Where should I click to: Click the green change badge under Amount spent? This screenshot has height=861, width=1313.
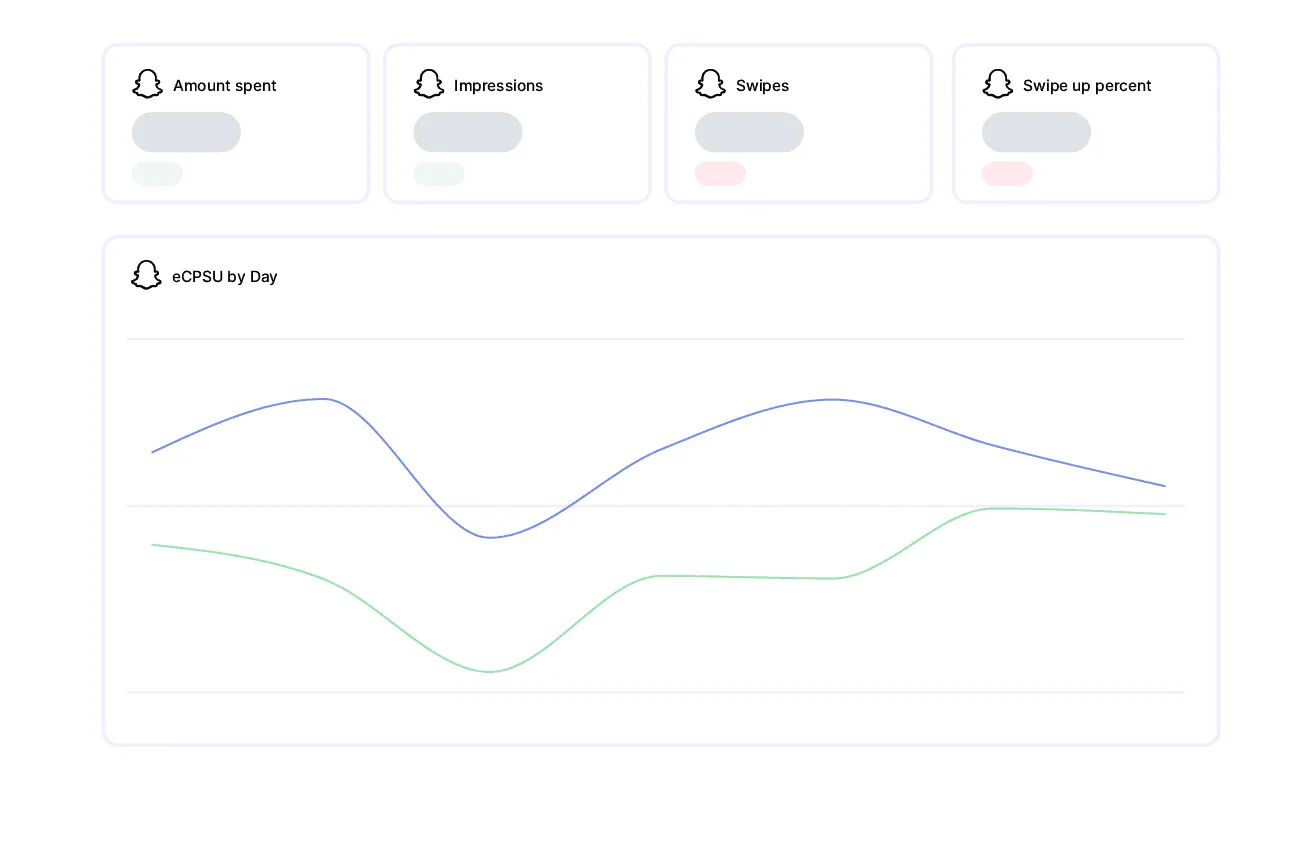157,174
